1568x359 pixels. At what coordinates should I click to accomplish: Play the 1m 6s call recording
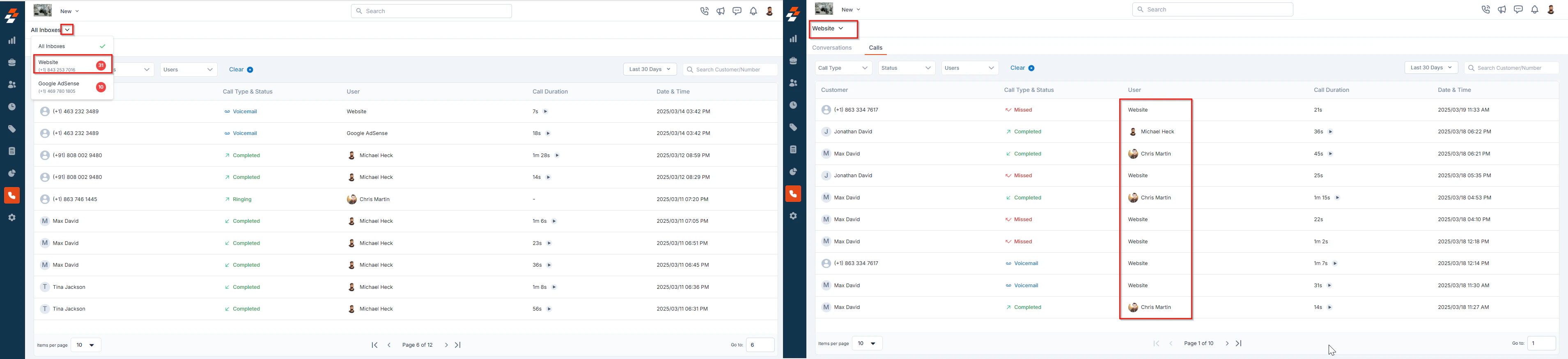click(x=554, y=221)
